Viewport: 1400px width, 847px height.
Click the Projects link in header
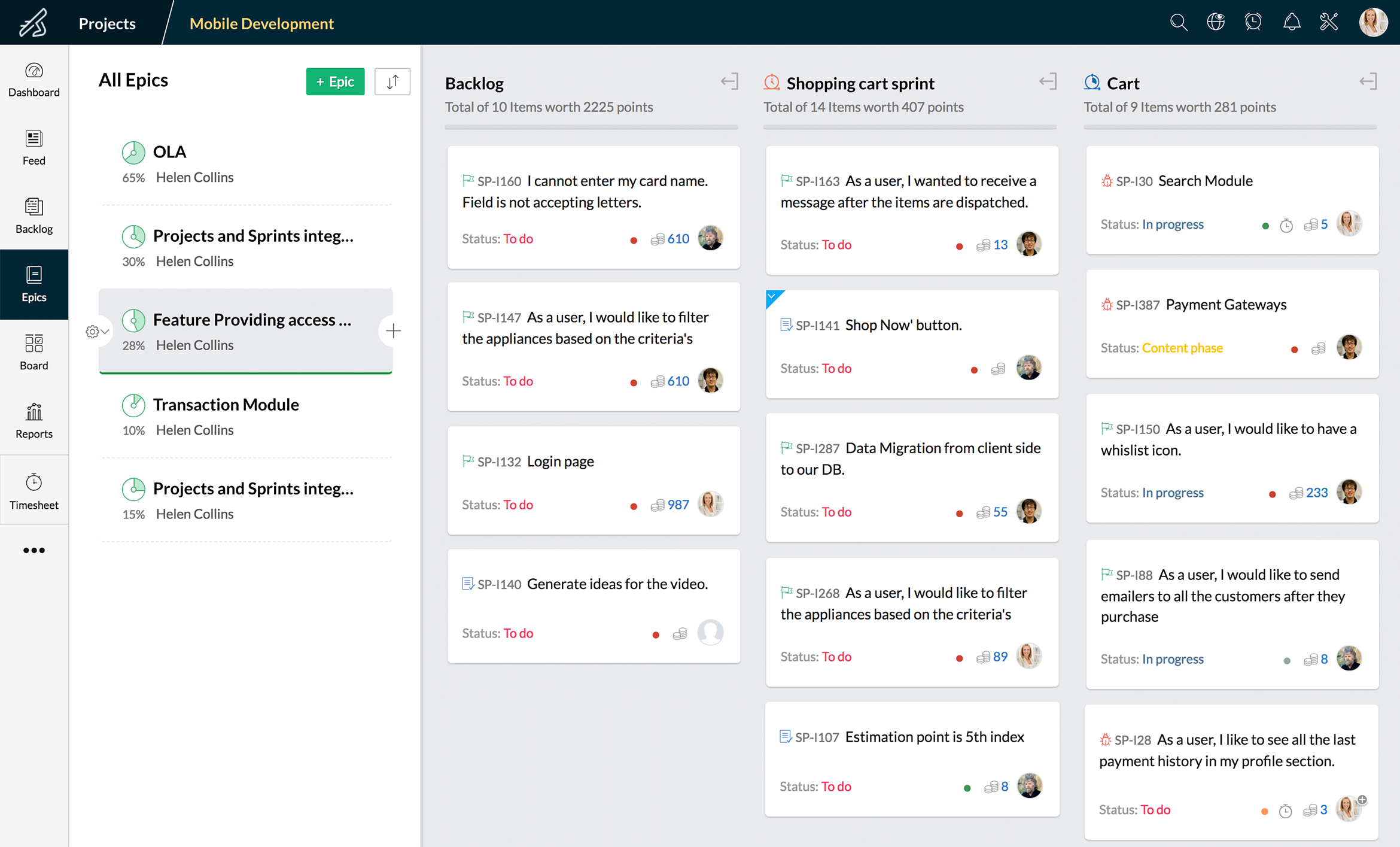[x=107, y=23]
